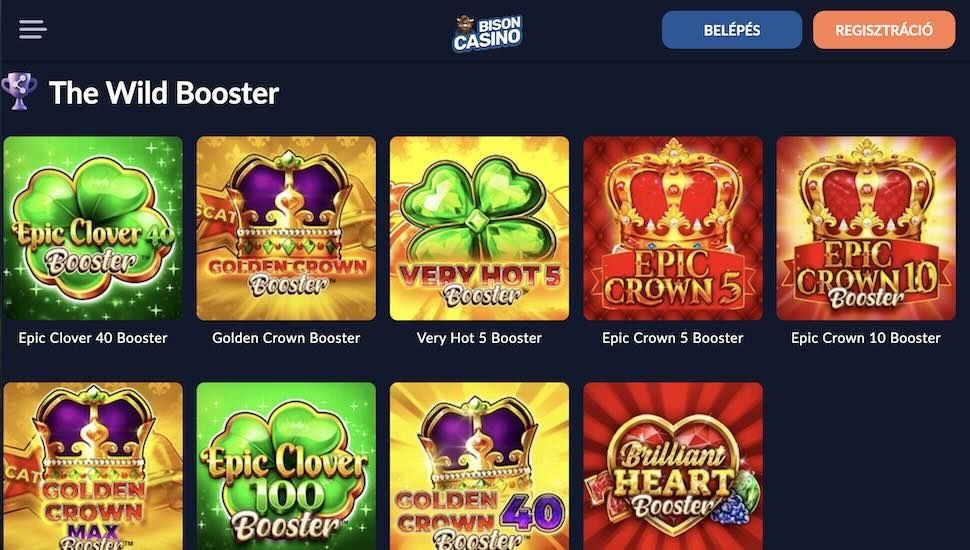Select the Golden Crown 40 Booster tile
Screen dimensions: 970x550
tap(479, 466)
